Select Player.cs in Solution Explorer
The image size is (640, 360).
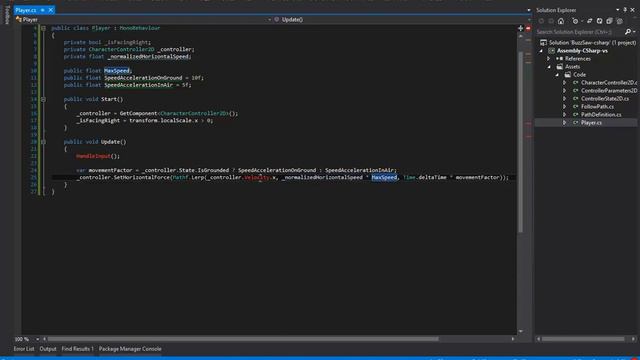[591, 123]
